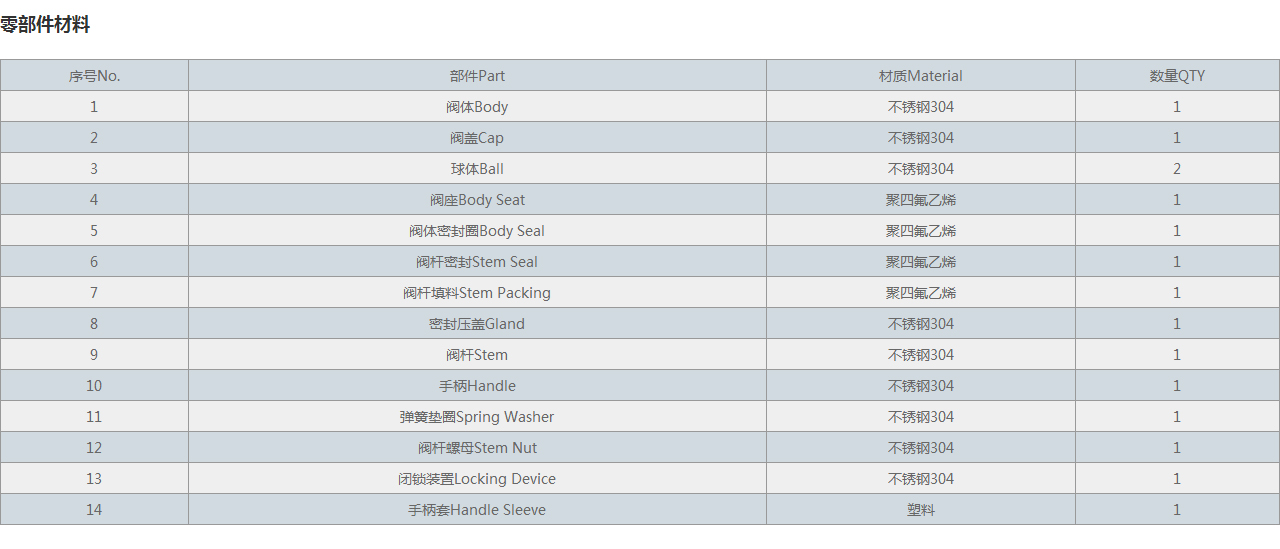Click the 密封压盖Gland cell
The height and width of the screenshot is (549, 1280).
477,324
